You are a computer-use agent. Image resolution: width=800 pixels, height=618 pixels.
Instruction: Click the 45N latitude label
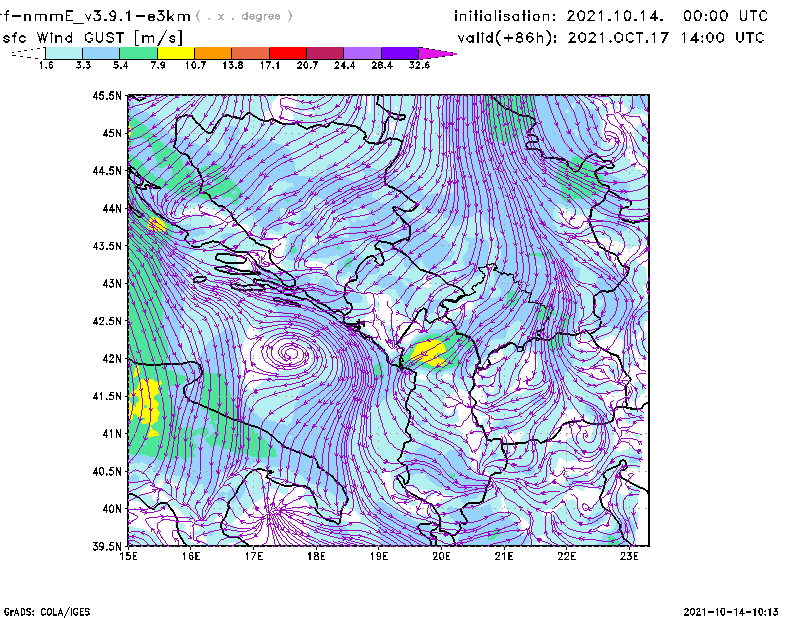click(x=113, y=133)
